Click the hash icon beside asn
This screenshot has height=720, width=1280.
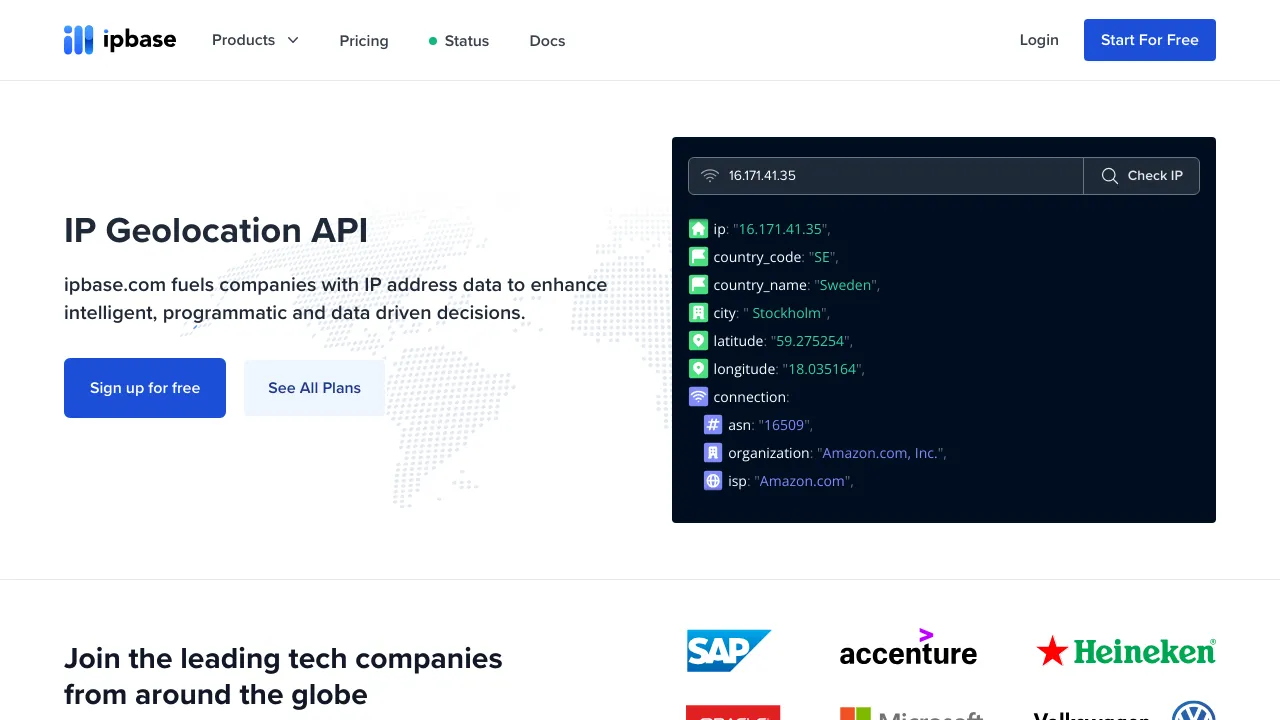pyautogui.click(x=713, y=425)
